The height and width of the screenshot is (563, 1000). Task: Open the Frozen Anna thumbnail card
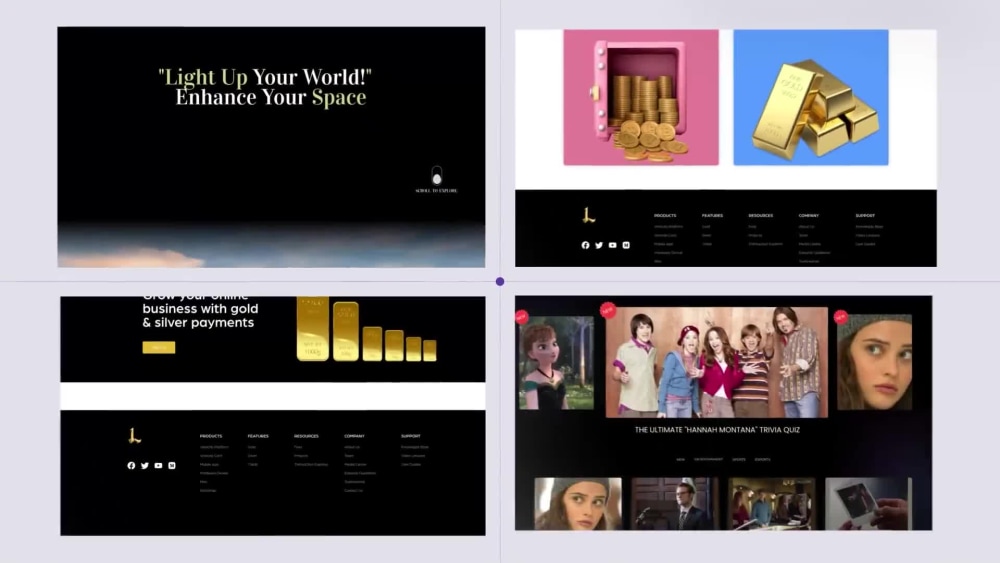pos(556,362)
